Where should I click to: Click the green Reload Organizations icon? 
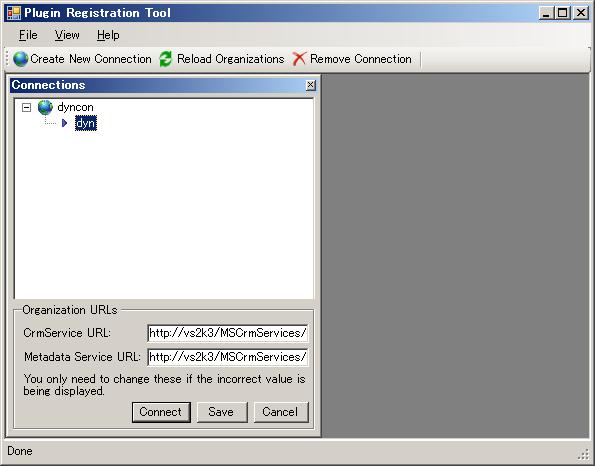pos(165,59)
